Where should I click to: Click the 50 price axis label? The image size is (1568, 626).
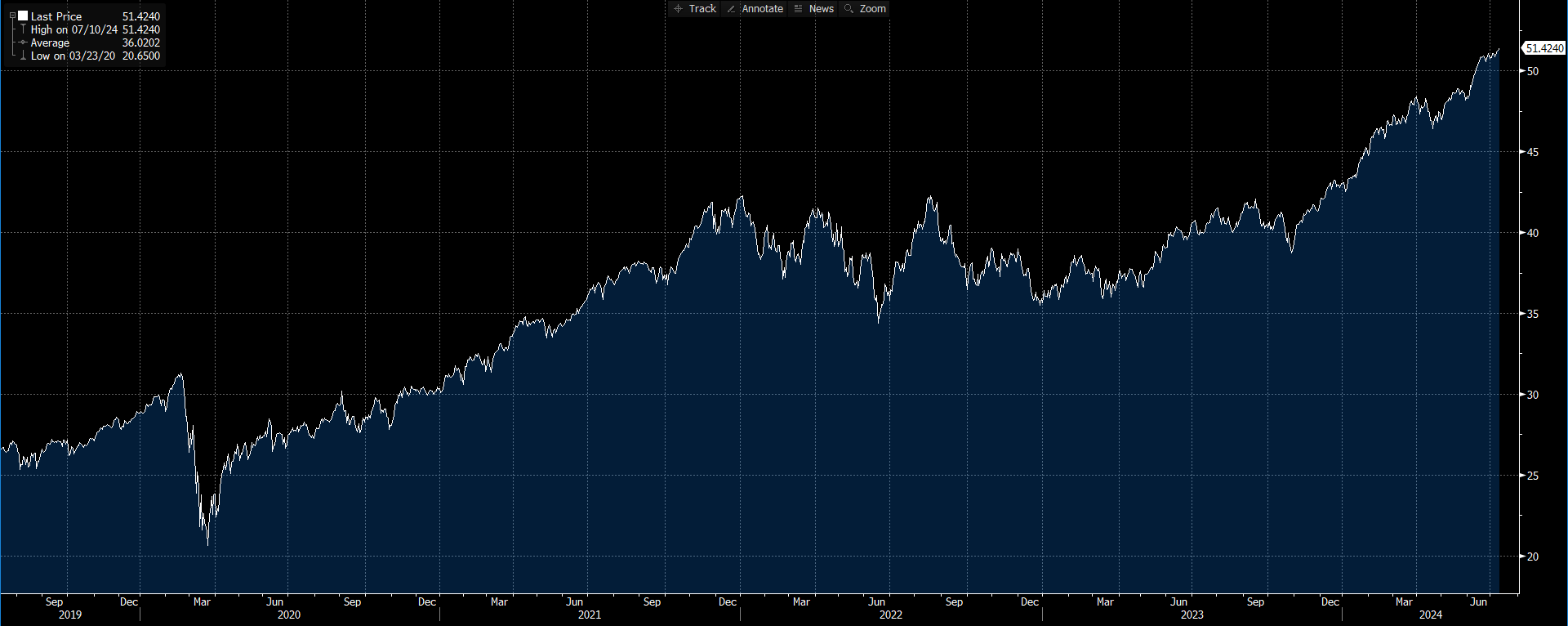[1533, 71]
